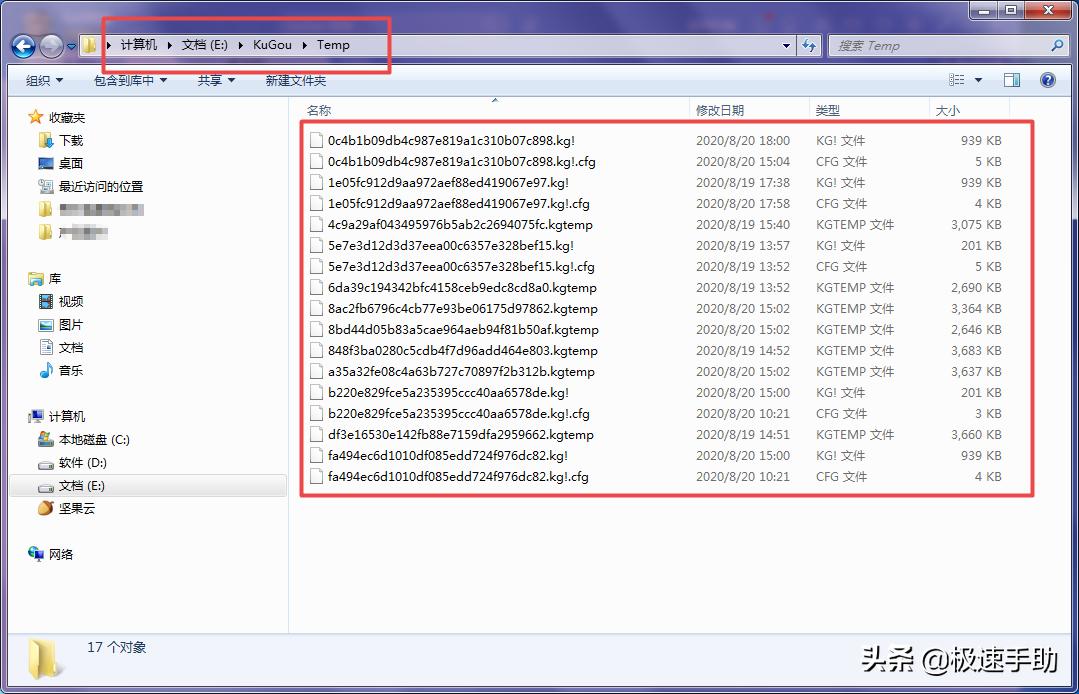Open the 文档 library

coord(71,347)
